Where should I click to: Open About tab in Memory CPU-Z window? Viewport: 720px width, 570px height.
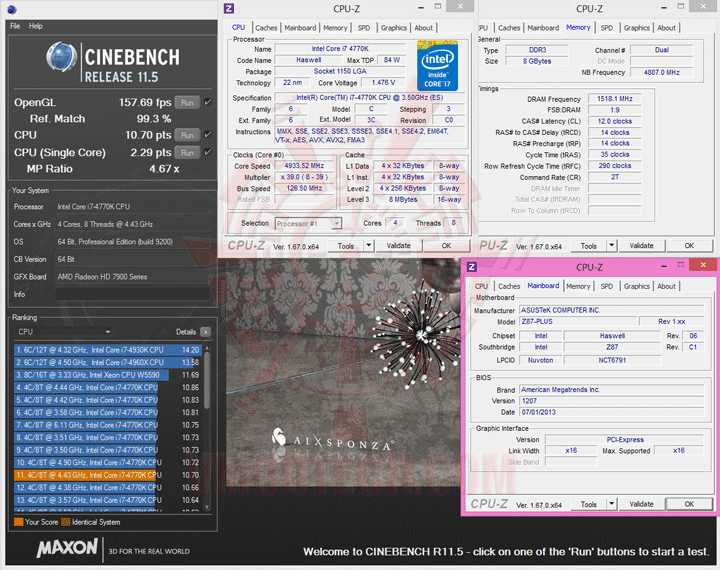click(x=666, y=28)
